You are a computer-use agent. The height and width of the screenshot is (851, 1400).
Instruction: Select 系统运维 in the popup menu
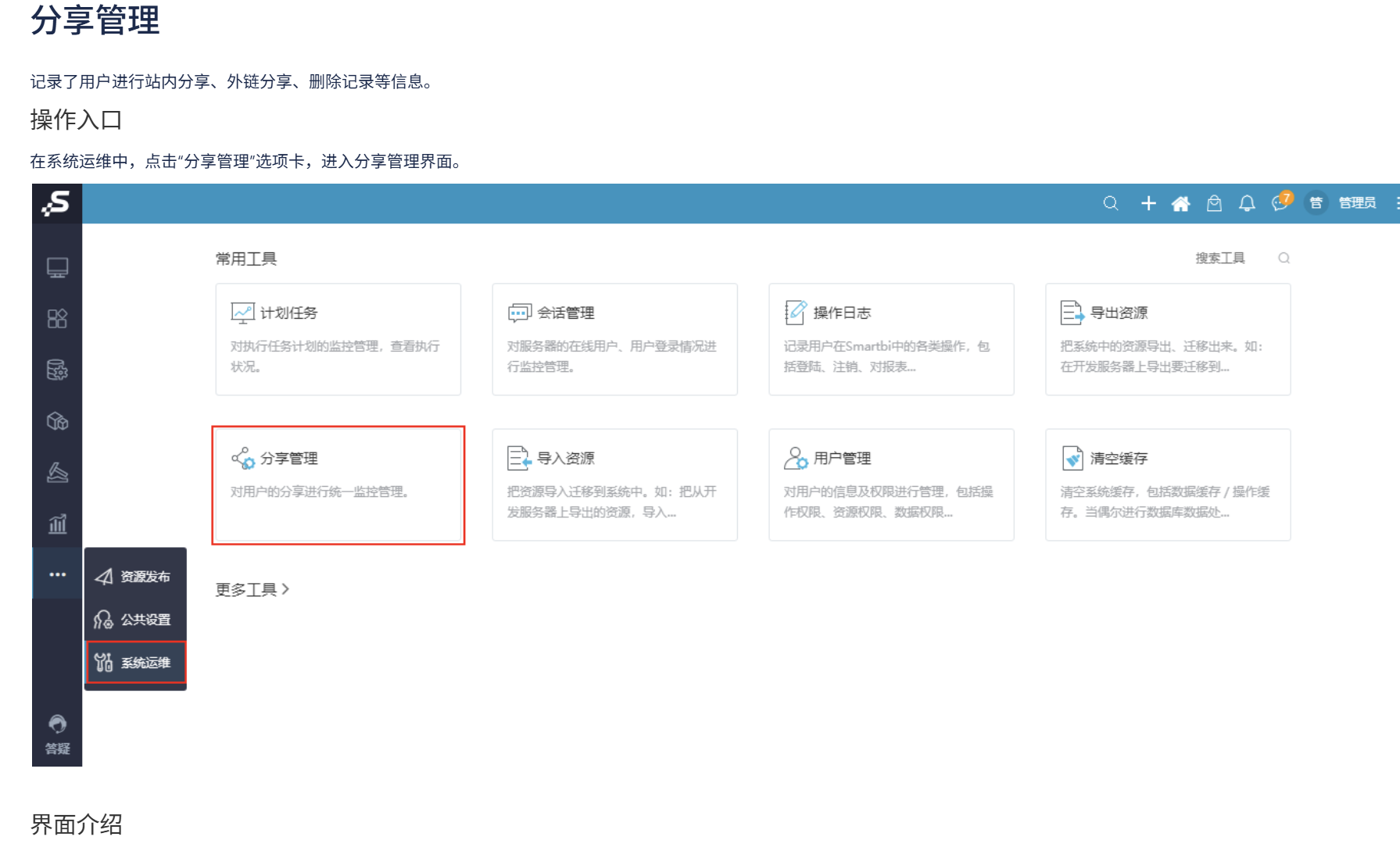[135, 663]
